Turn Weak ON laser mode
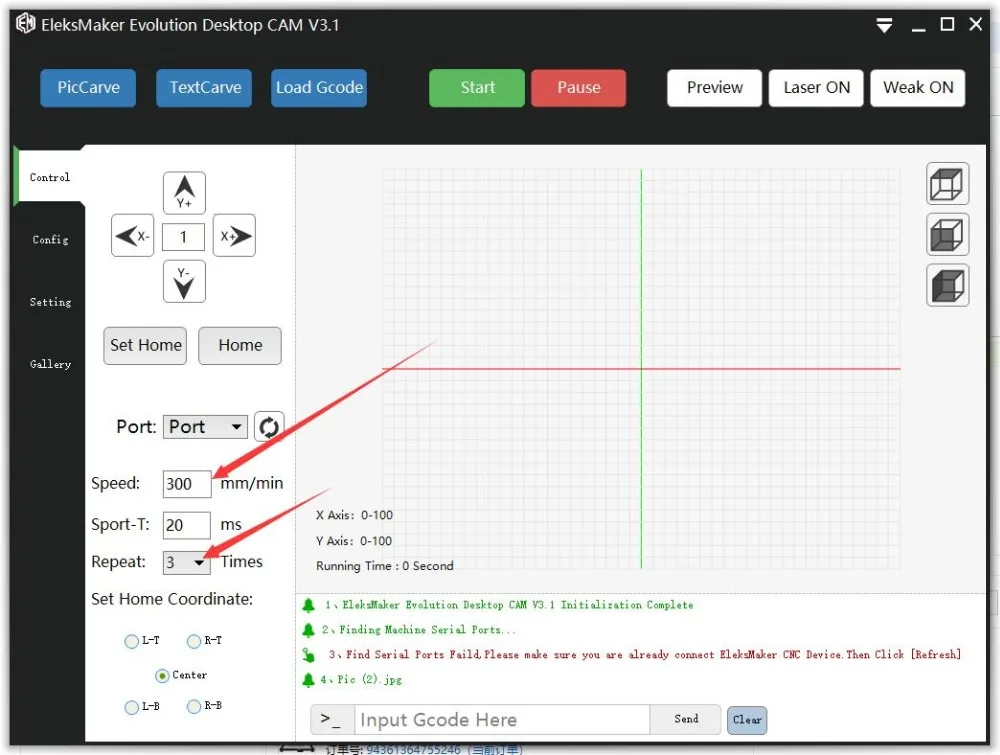This screenshot has width=1000, height=755. coord(918,88)
